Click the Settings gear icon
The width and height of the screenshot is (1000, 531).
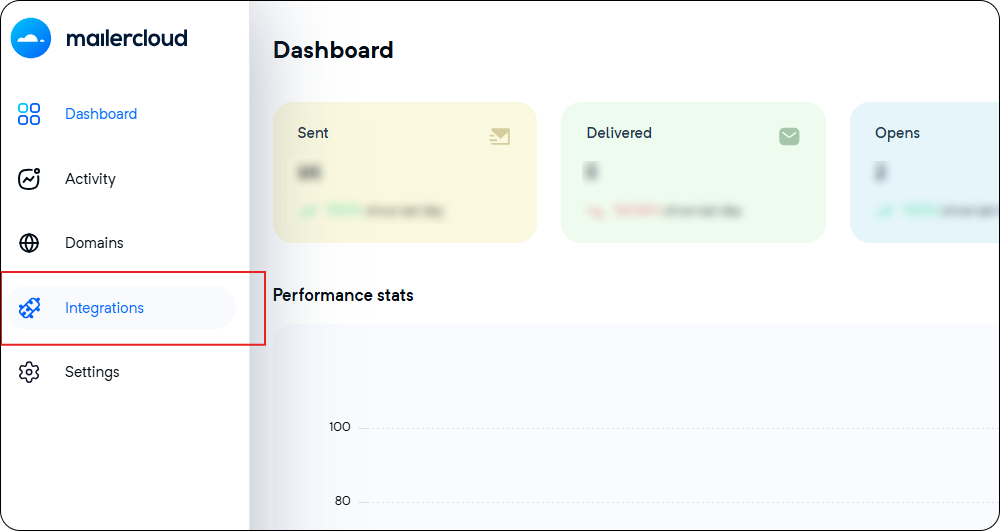(x=29, y=372)
